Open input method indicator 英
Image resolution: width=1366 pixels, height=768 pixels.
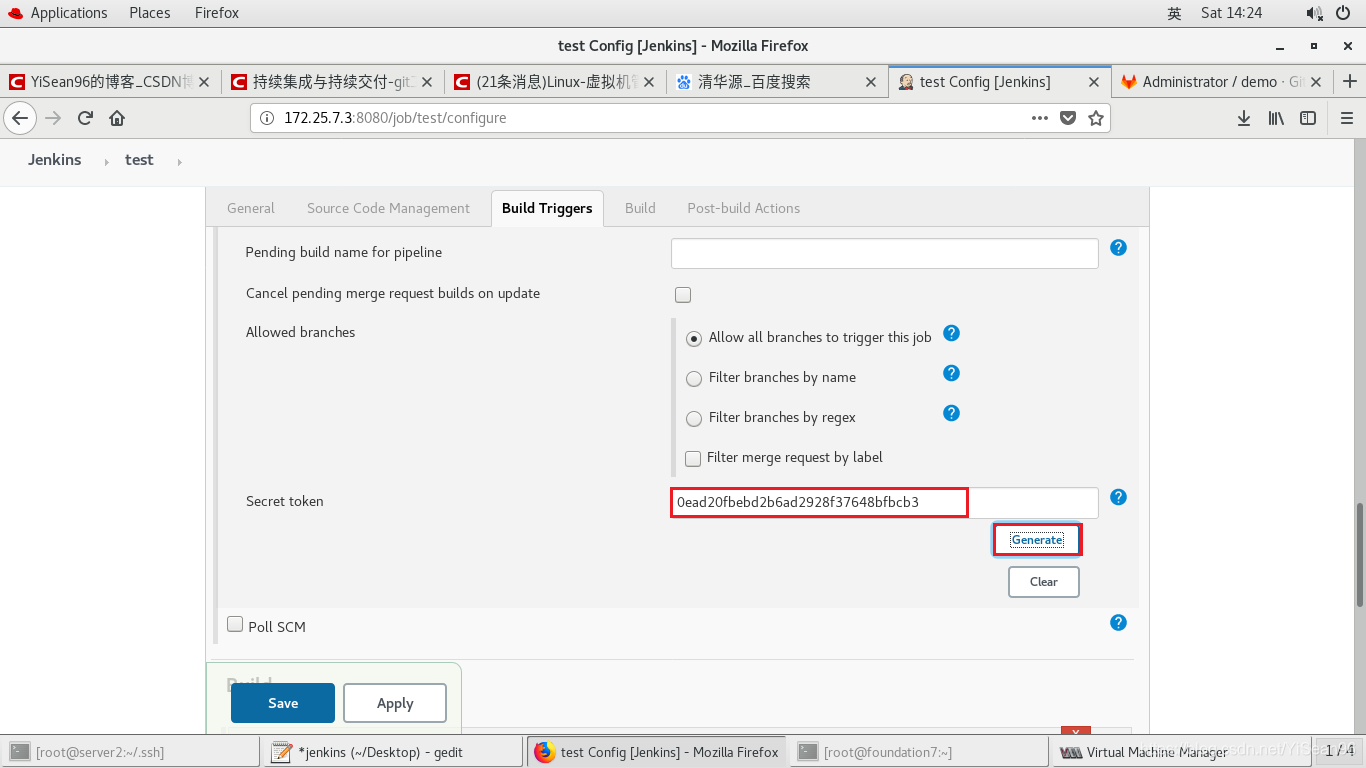1174,13
